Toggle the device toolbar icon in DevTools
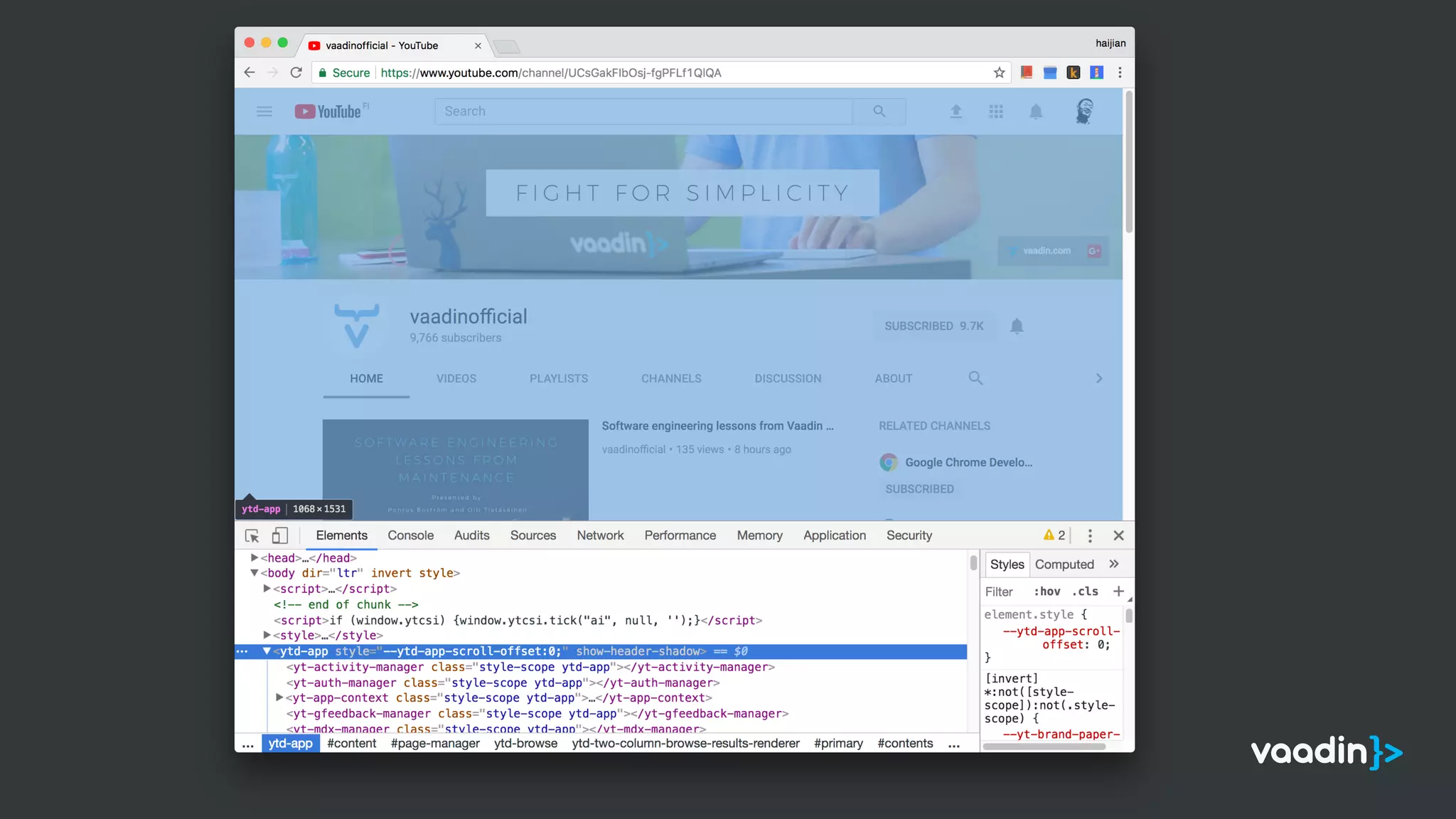 [x=279, y=536]
